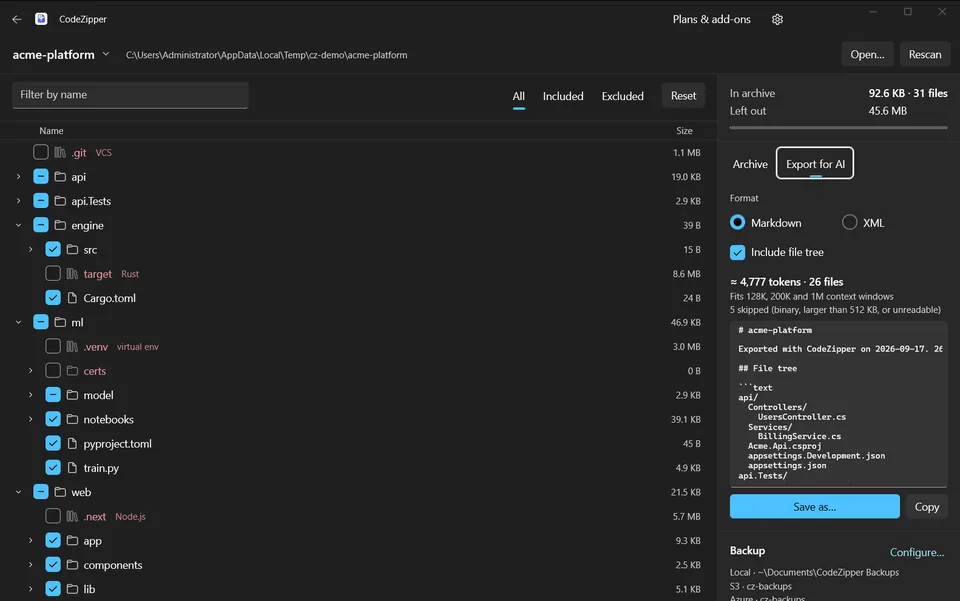Viewport: 960px width, 601px height.
Task: Click the engine folder icon
Action: click(x=60, y=225)
